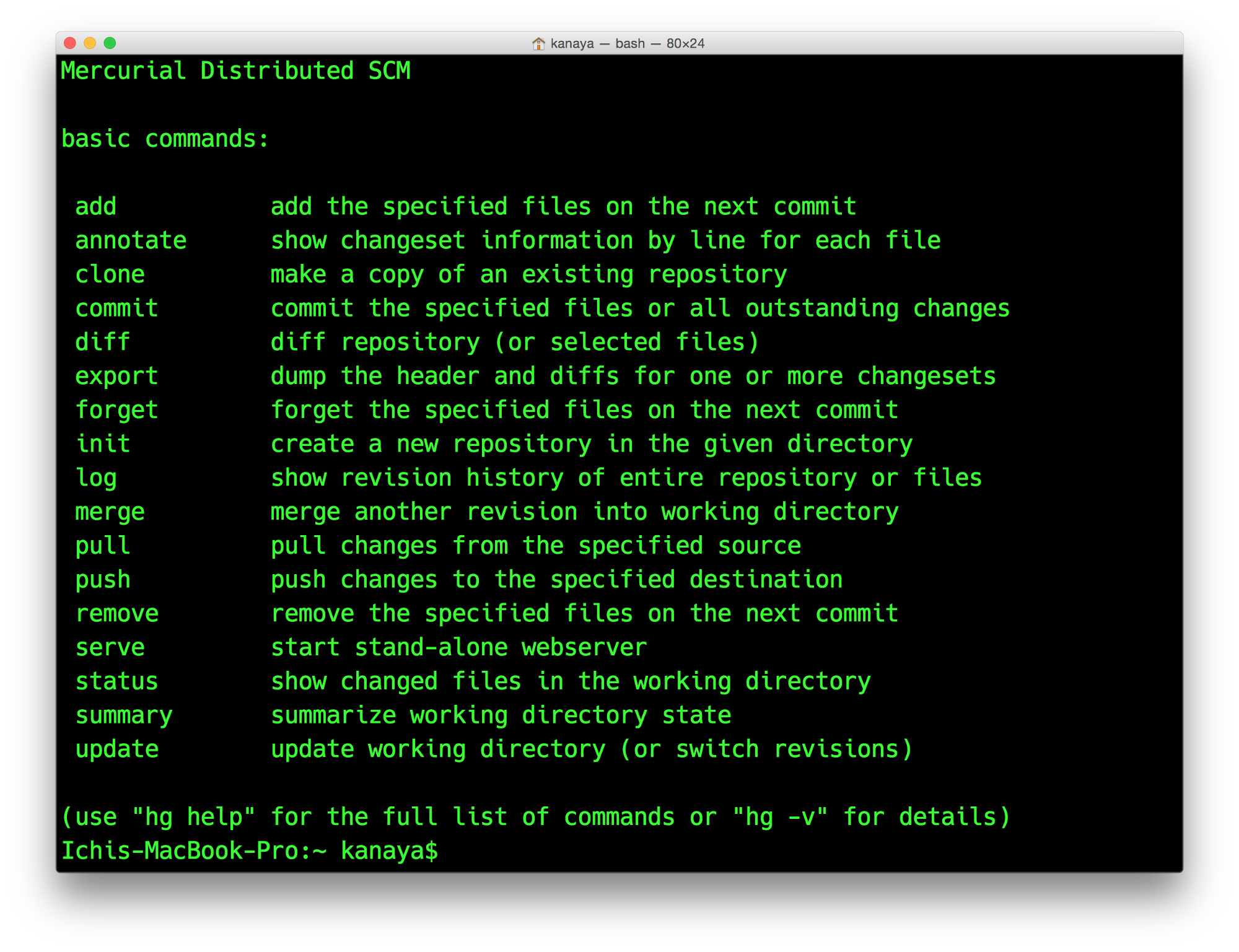Click the green zoom window button
Screen dimensions: 1239x952
tap(110, 43)
